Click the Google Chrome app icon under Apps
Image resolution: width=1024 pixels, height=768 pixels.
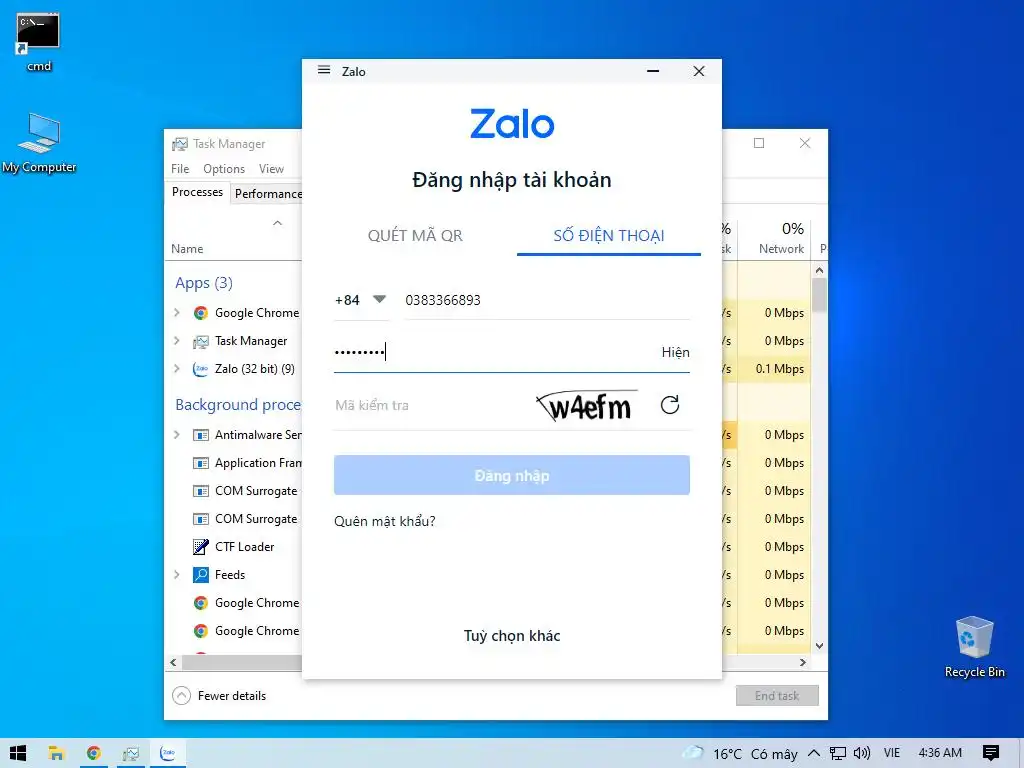(200, 313)
